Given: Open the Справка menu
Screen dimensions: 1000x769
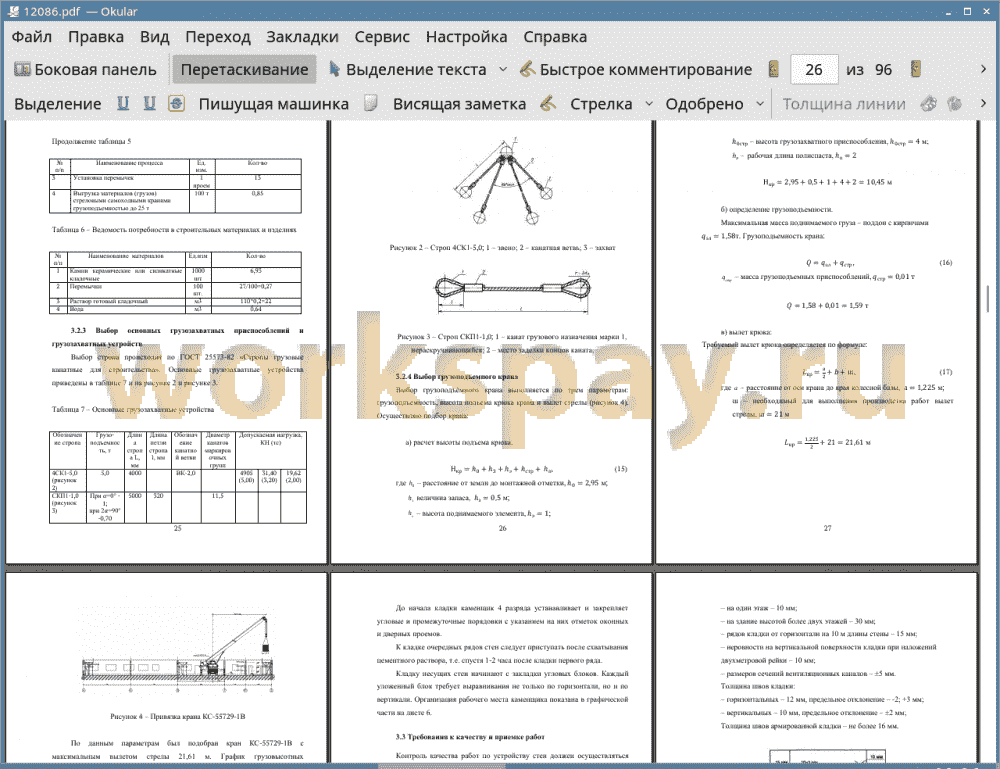Looking at the screenshot, I should pyautogui.click(x=555, y=37).
